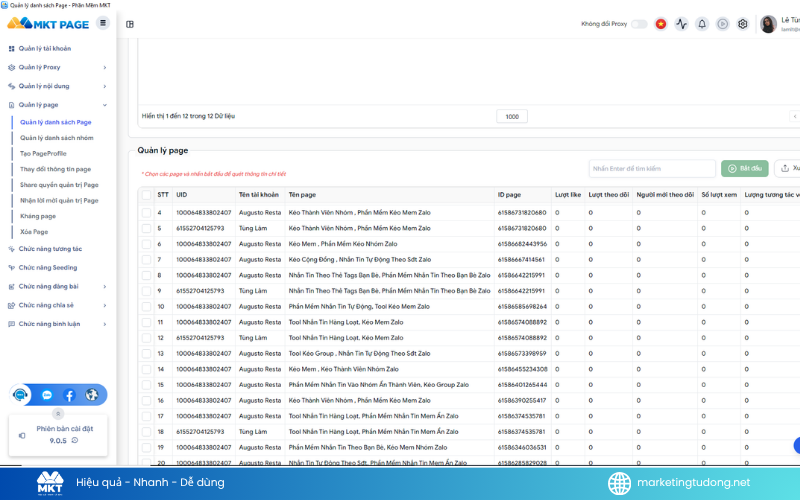Sort by the ID page column header
Screen dimensions: 800x500
tap(509, 195)
